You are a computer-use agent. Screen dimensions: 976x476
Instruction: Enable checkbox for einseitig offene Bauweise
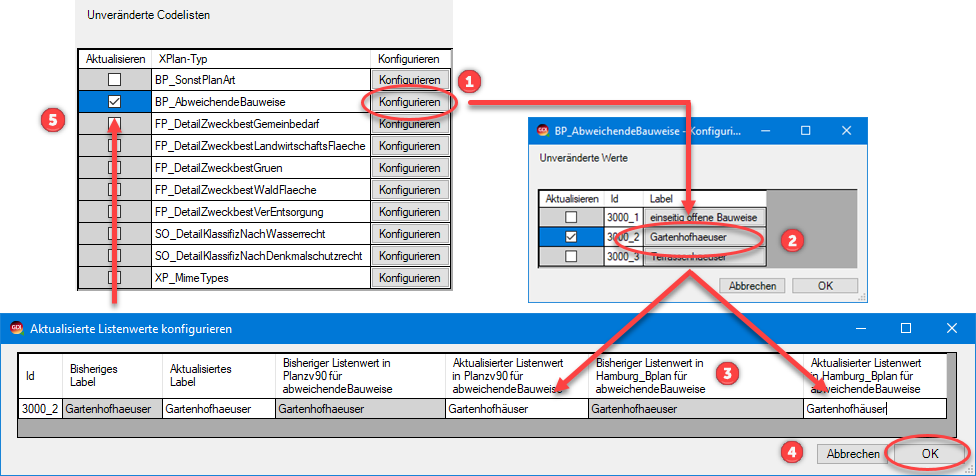570,217
